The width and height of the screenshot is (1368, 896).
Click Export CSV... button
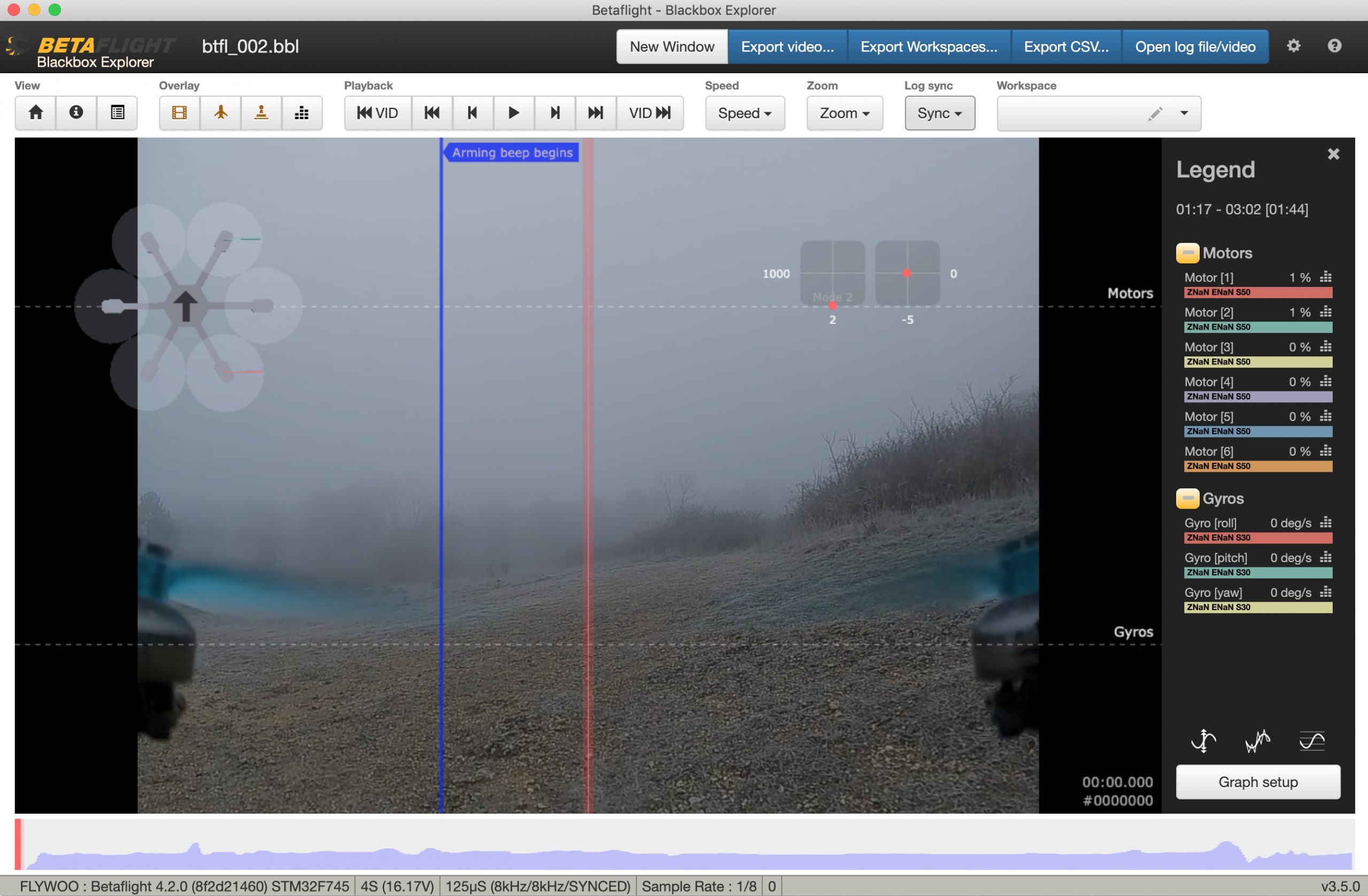point(1066,46)
